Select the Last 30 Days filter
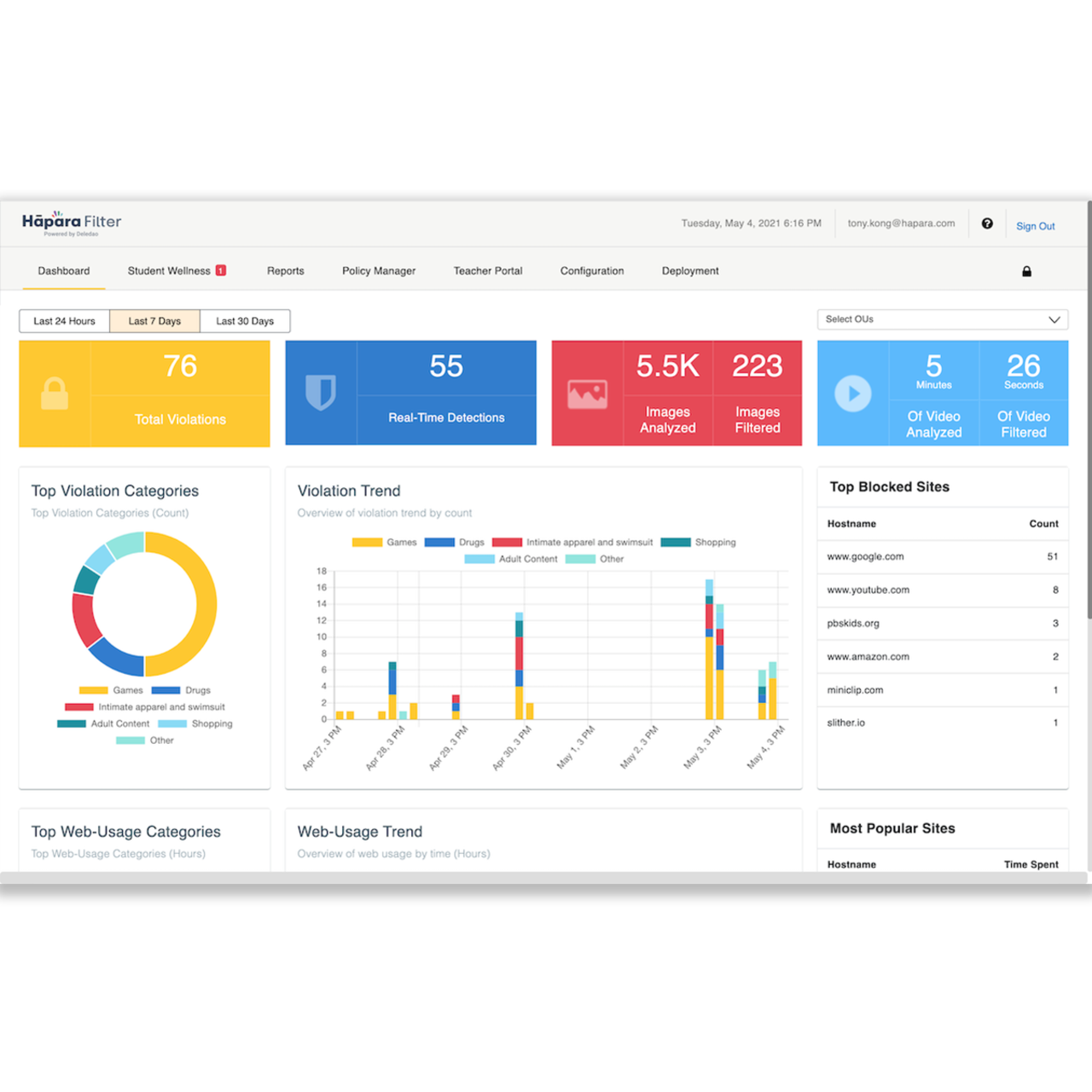Screen dimensions: 1092x1092 (x=245, y=321)
